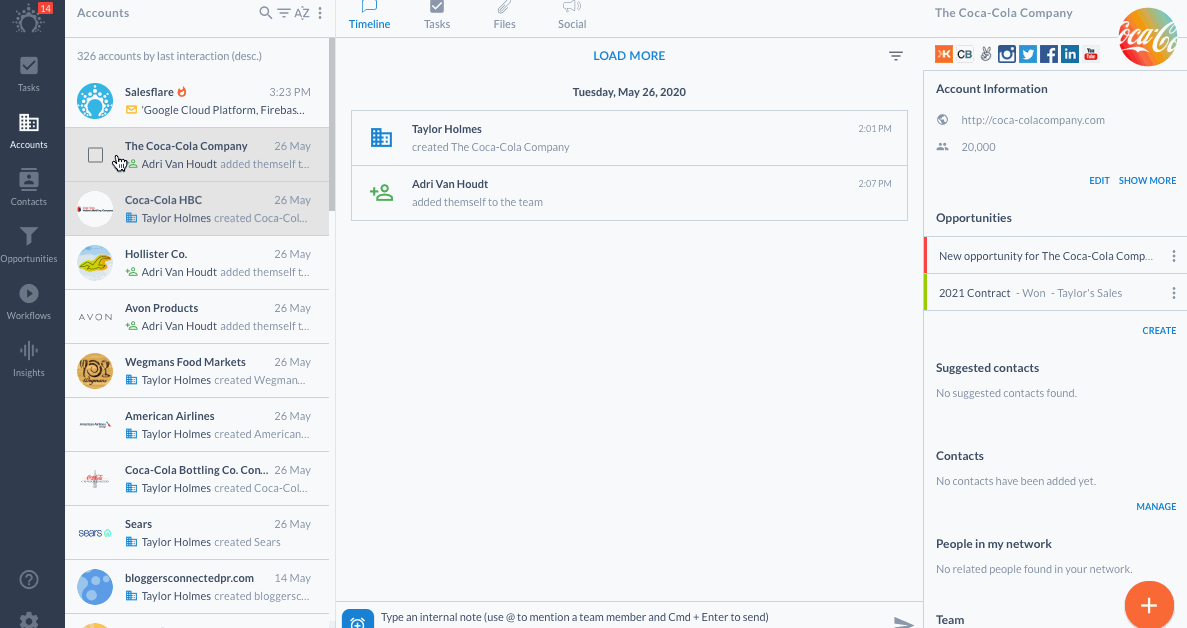
Task: Click CREATE under Opportunities
Action: point(1159,331)
